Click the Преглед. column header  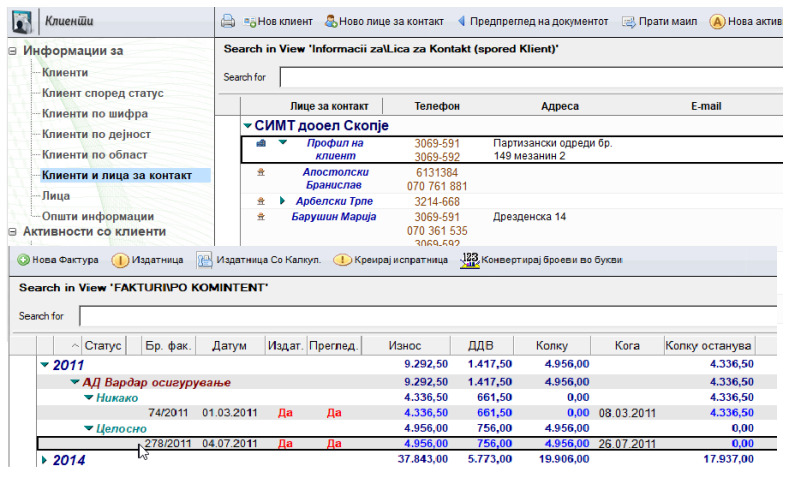(334, 345)
